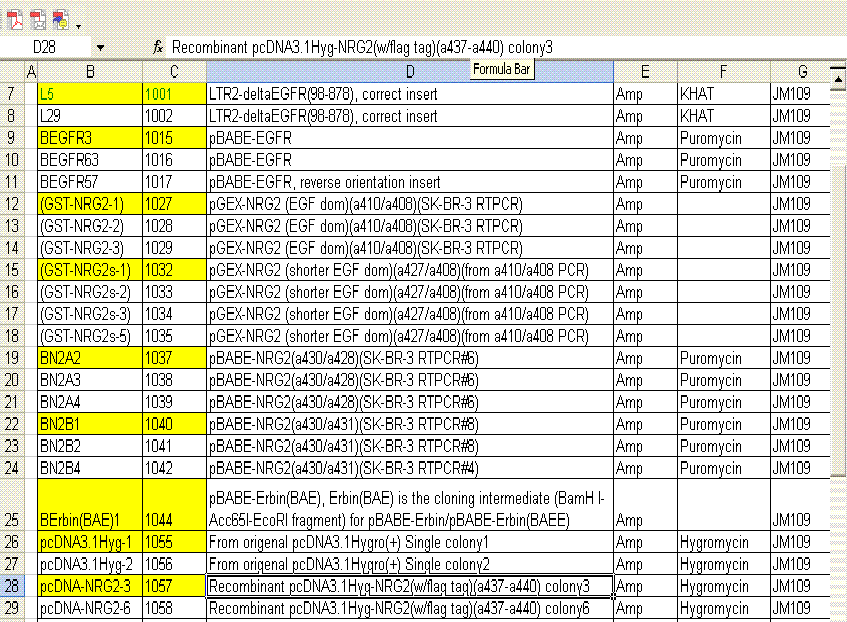
Task: Click cell '(GST-NRG2s-5)'
Action: [x=90, y=336]
